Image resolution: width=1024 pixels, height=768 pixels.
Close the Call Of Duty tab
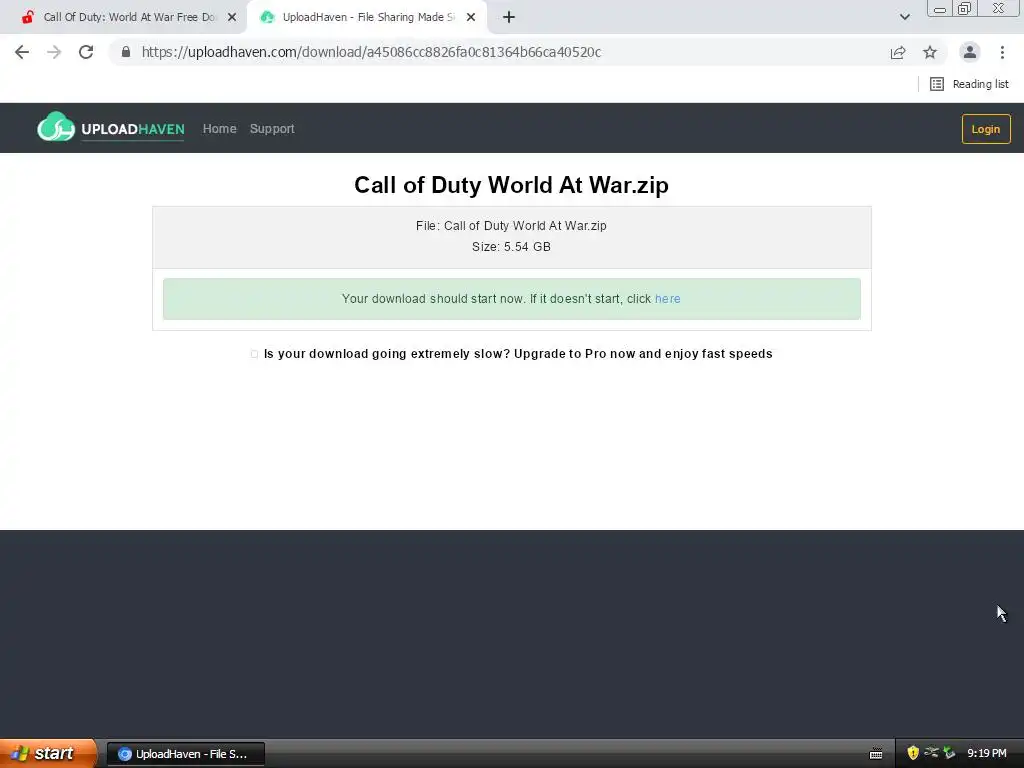(x=232, y=17)
